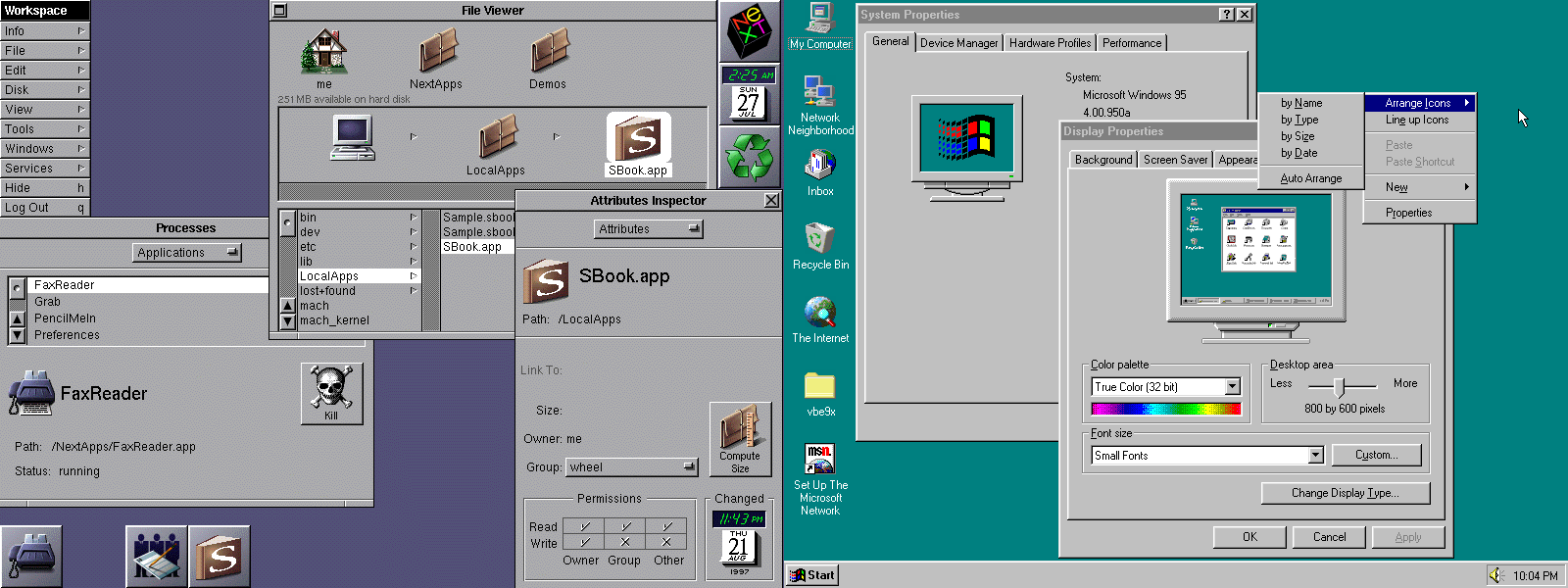
Task: Click the FaxReader fax machine icon at bottom left
Action: click(x=31, y=557)
